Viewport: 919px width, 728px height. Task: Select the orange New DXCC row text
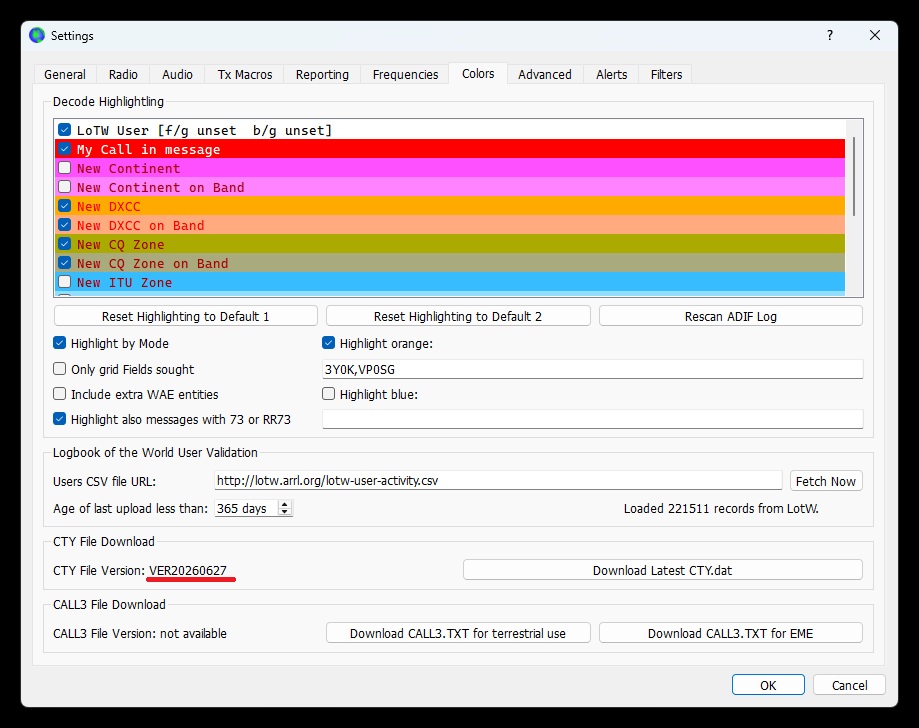pos(108,206)
